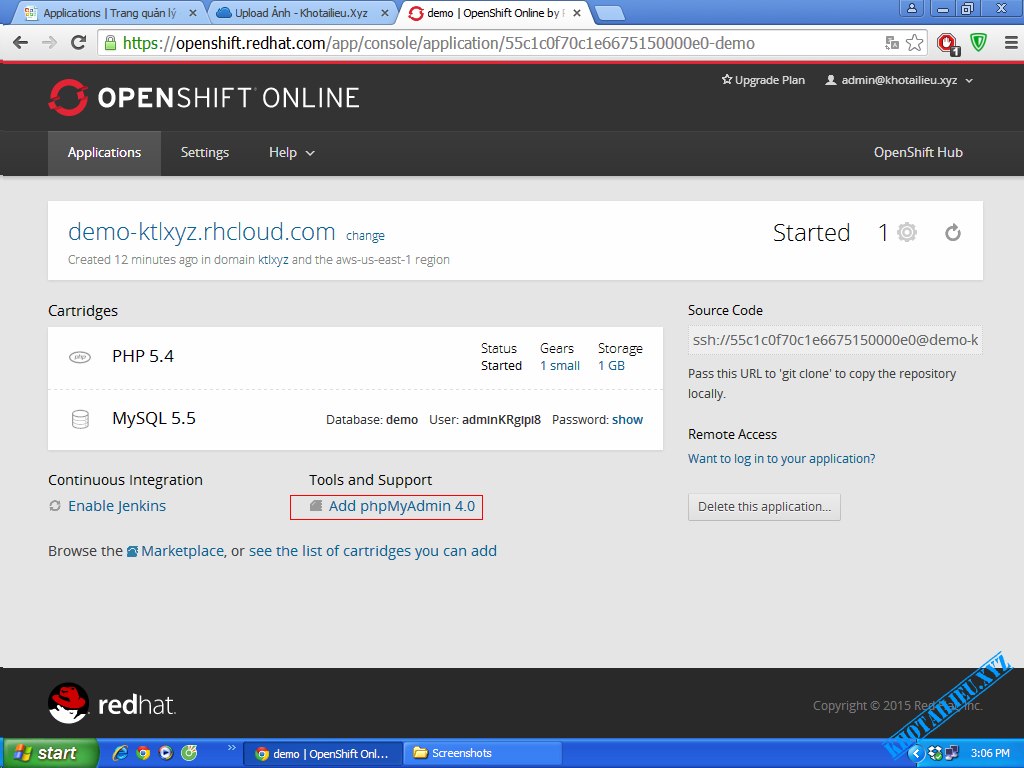Click Add phpMyAdmin 4.0 link

coord(401,506)
